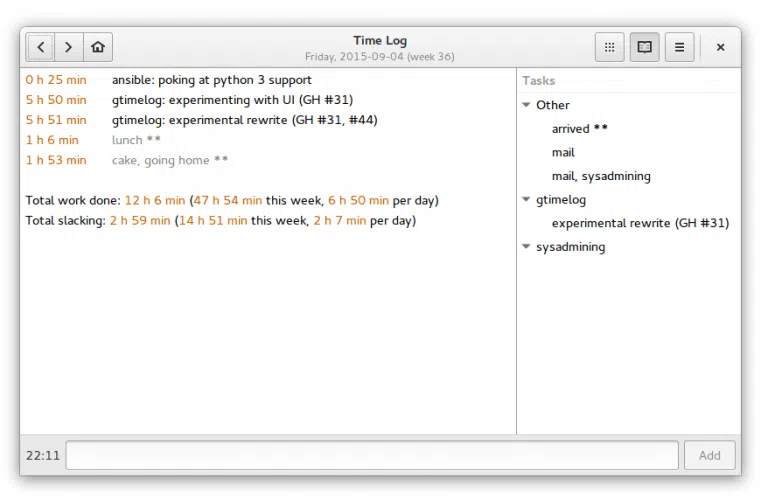Toggle the task pane sidebar button
The width and height of the screenshot is (768, 499).
645,47
